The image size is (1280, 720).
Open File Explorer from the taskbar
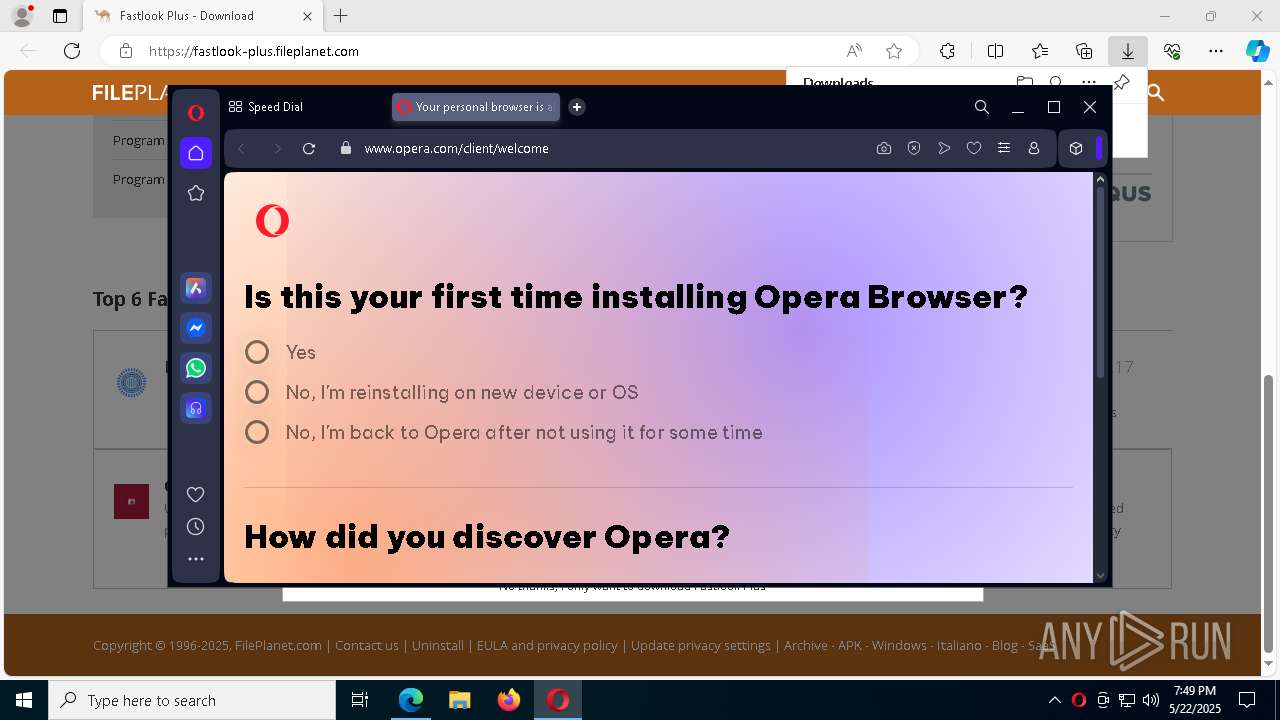pyautogui.click(x=460, y=700)
